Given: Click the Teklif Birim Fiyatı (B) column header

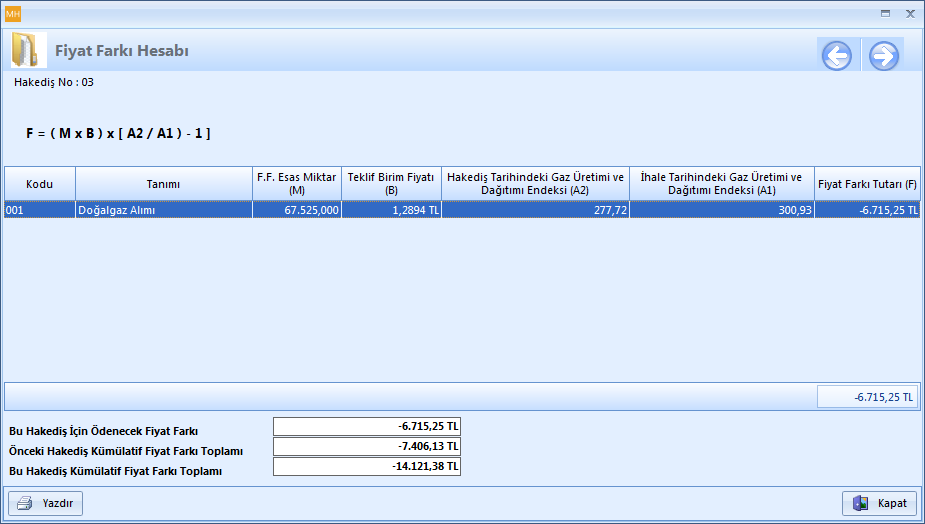Looking at the screenshot, I should click(x=391, y=184).
